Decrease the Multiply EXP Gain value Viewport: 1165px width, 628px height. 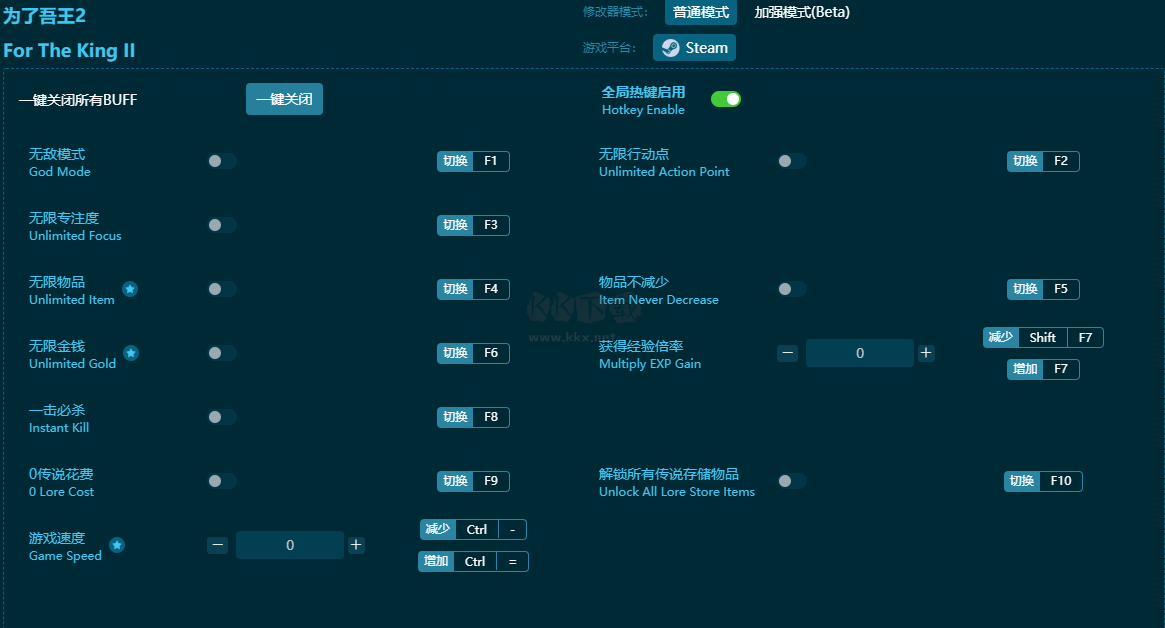tap(788, 353)
